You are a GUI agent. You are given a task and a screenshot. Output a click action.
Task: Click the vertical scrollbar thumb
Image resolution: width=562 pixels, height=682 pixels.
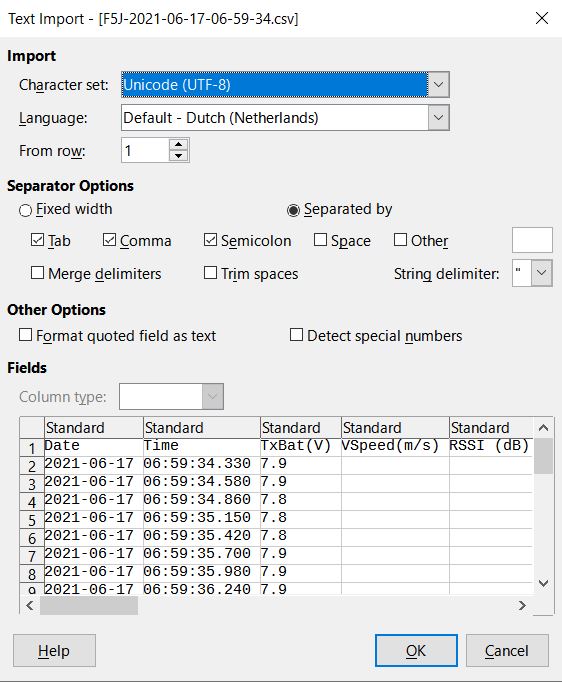pos(543,456)
